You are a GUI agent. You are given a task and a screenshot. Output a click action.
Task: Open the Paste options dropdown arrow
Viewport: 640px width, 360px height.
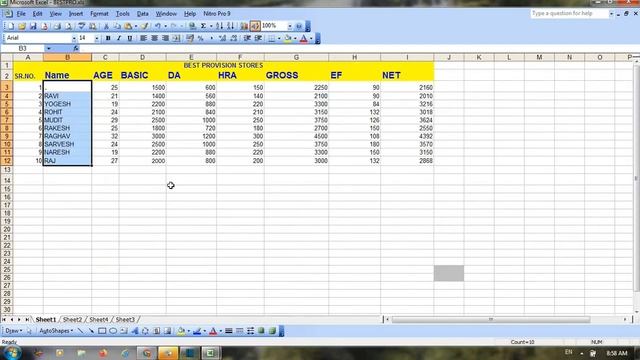(x=136, y=26)
